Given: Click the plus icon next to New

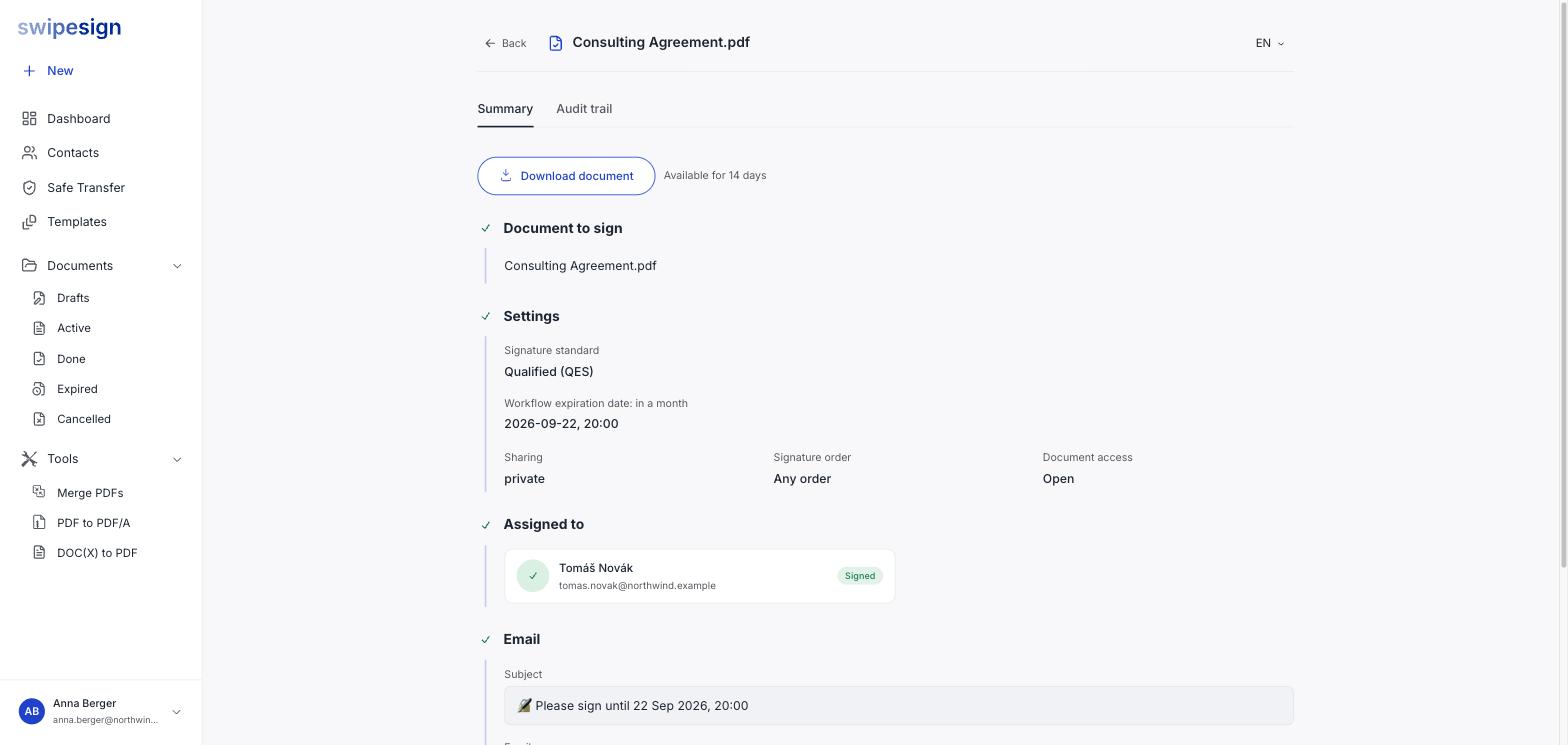Looking at the screenshot, I should point(29,71).
